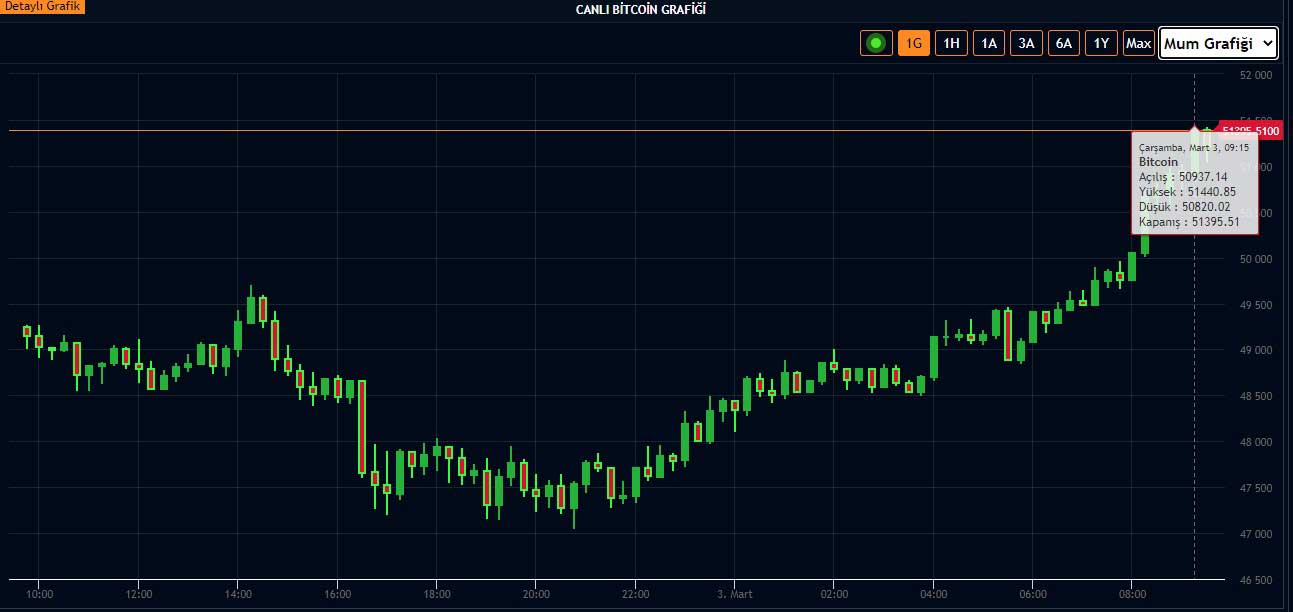Click the 06:00 time axis label
Viewport: 1293px width, 612px height.
1033,594
